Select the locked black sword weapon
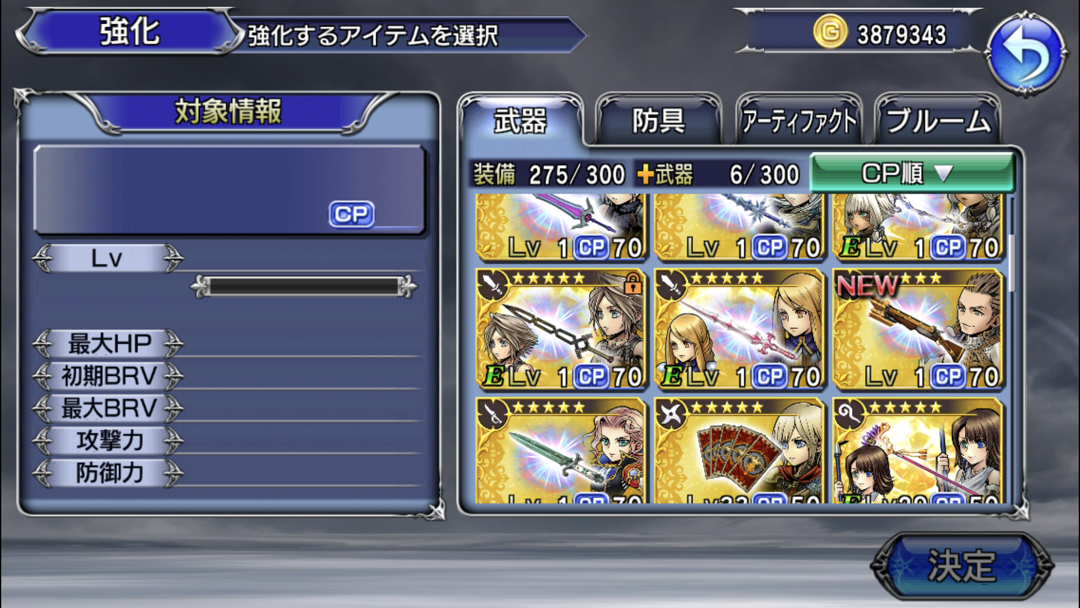 click(x=561, y=329)
